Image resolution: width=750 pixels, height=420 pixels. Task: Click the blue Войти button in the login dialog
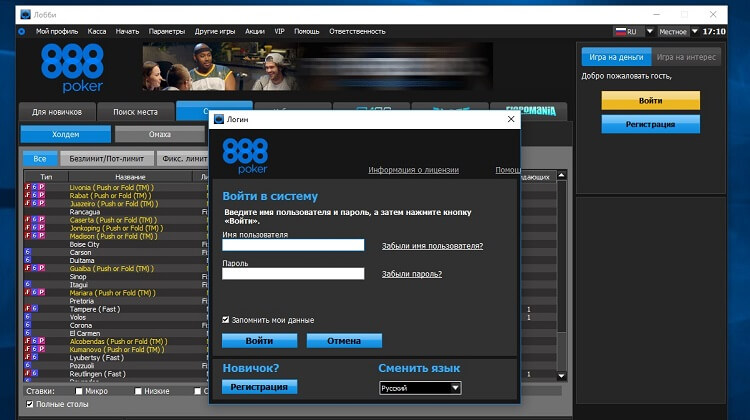[x=259, y=341]
